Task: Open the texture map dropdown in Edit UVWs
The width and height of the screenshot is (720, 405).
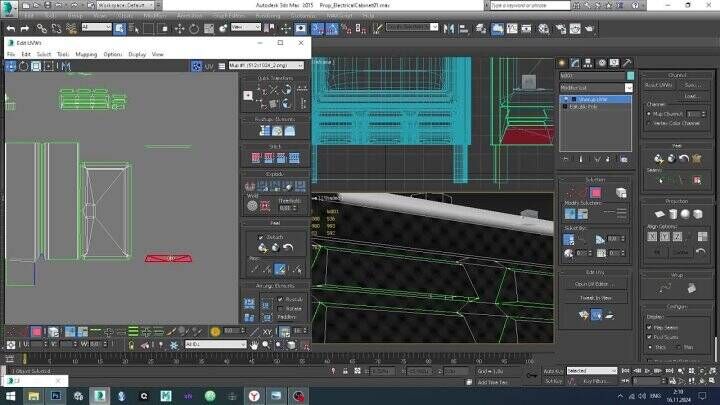Action: pyautogui.click(x=266, y=66)
